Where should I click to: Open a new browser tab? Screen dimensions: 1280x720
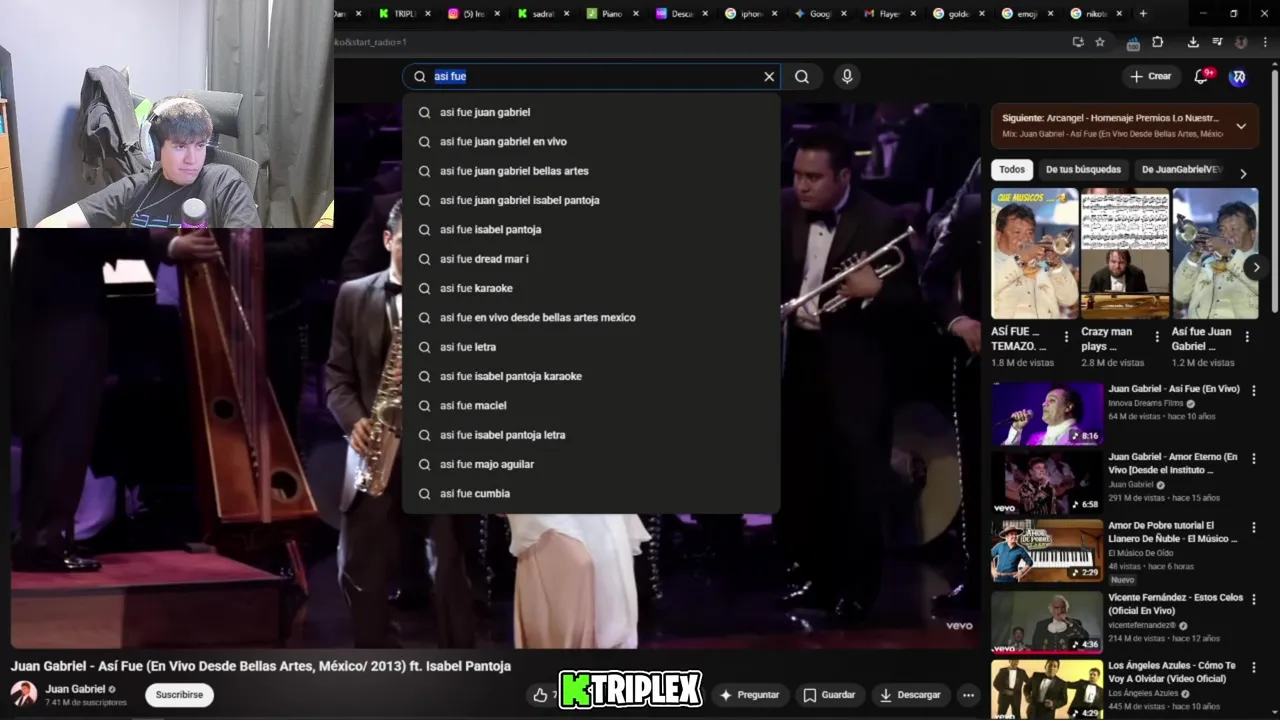[x=1143, y=13]
